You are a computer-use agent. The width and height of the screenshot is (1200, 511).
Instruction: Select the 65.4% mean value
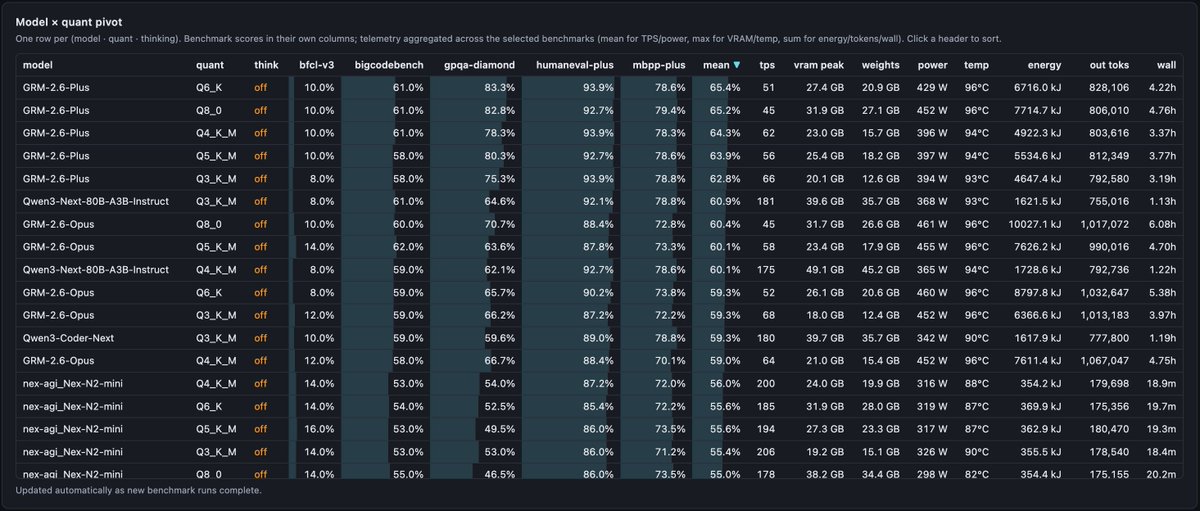point(724,88)
